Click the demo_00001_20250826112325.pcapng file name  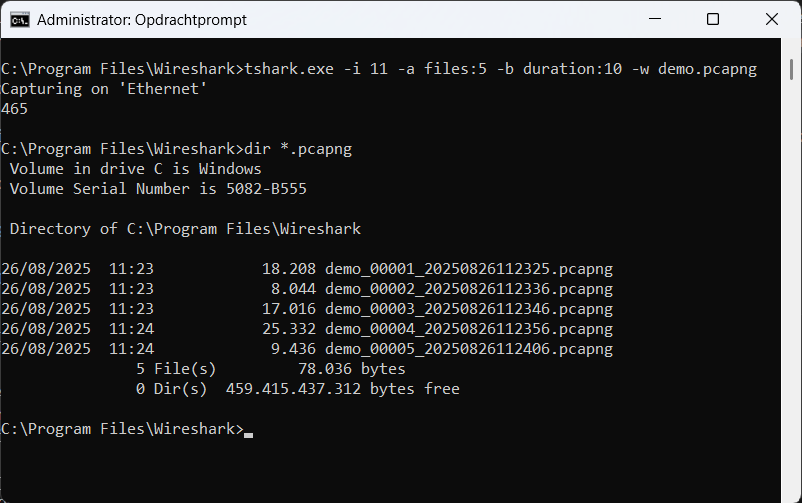(468, 269)
